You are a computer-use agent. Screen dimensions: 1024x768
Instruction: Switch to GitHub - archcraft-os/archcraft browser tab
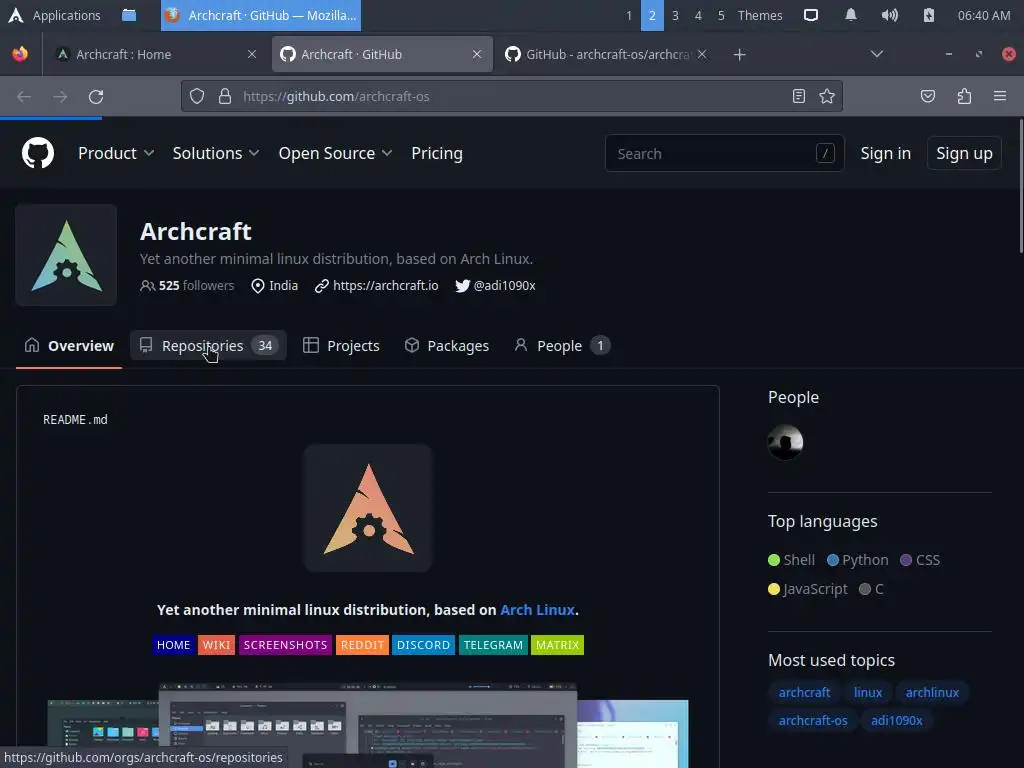607,54
